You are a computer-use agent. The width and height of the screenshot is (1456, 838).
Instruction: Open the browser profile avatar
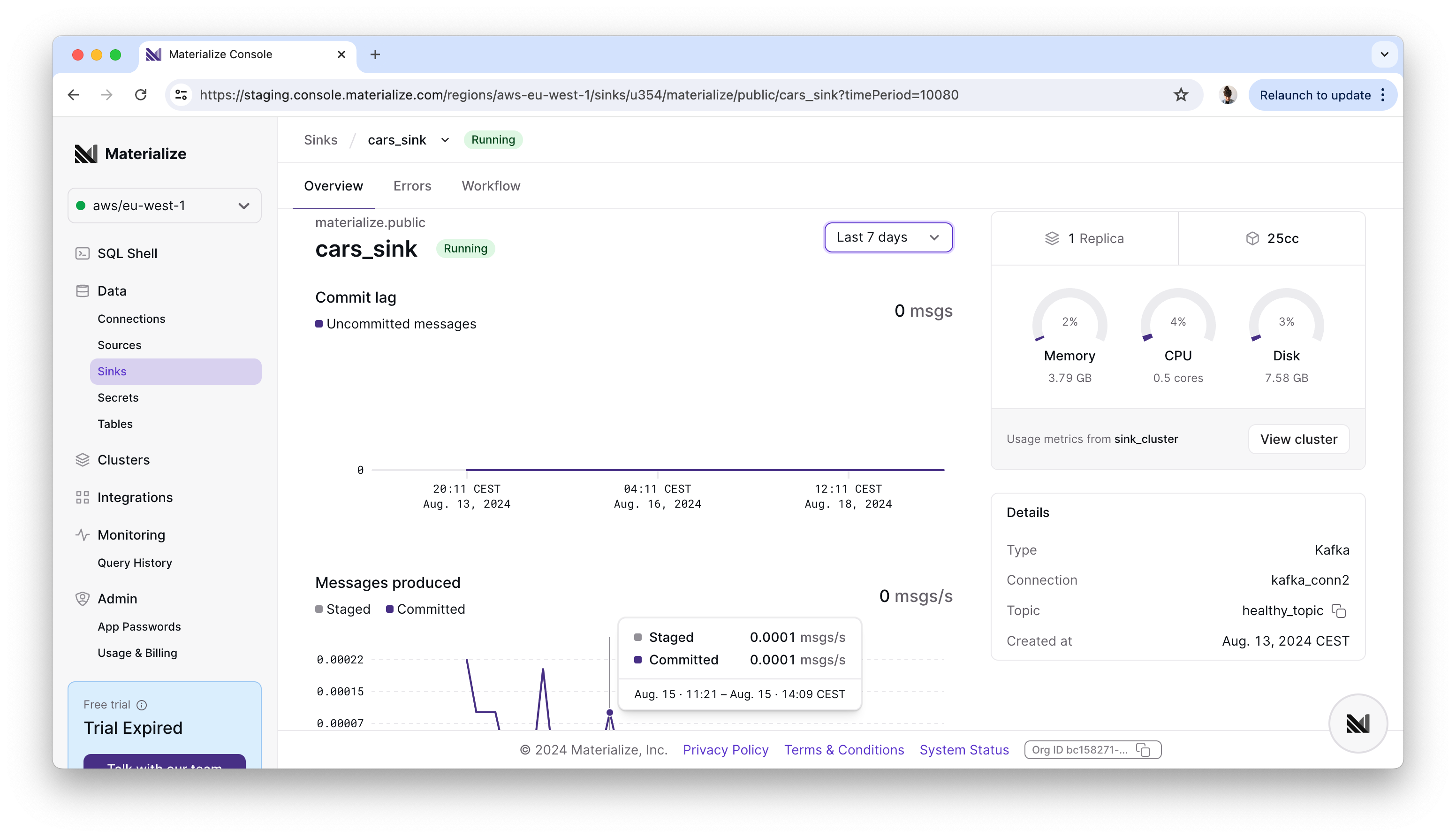pyautogui.click(x=1228, y=95)
